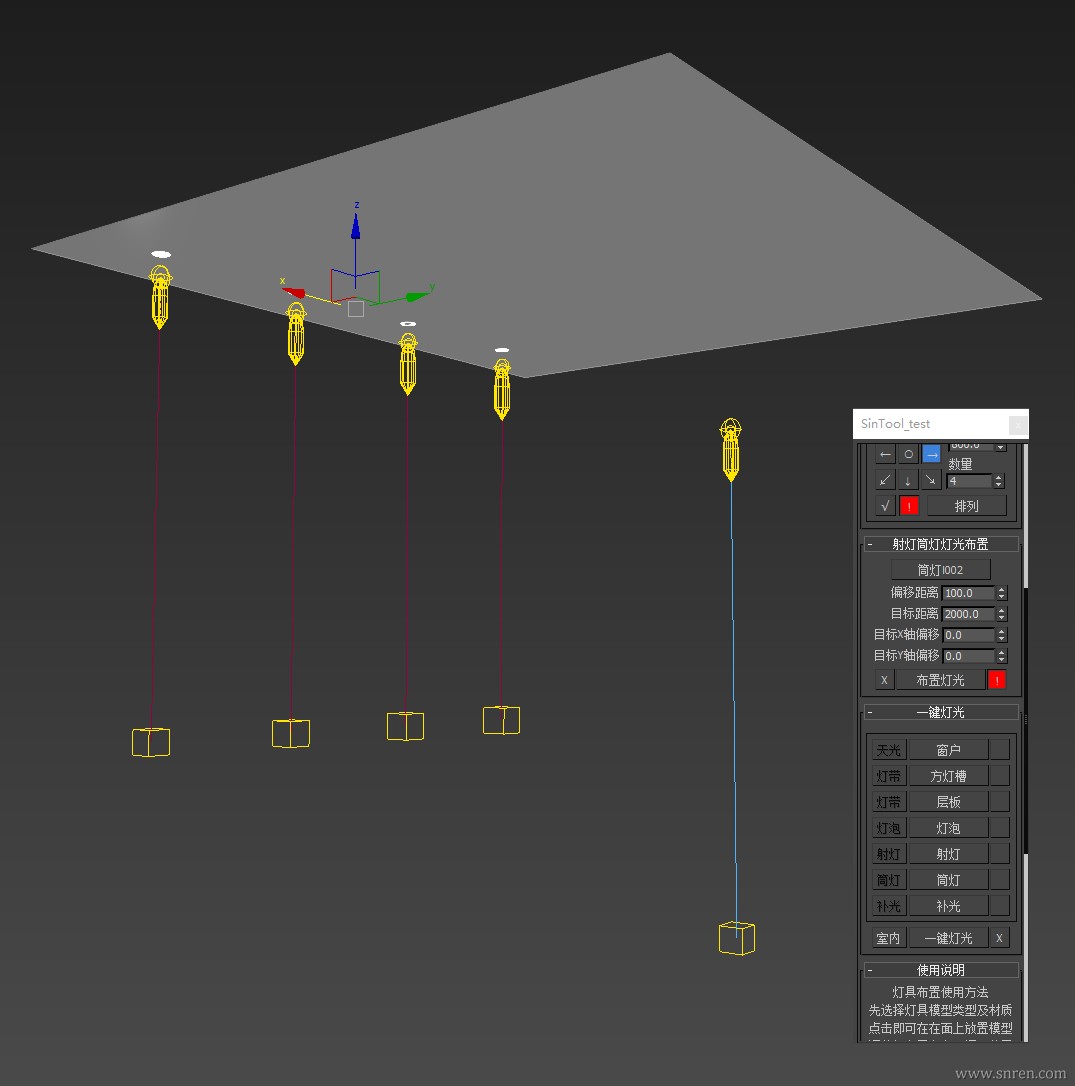Click the right-hand 补光 button
This screenshot has width=1075, height=1086.
tap(948, 906)
